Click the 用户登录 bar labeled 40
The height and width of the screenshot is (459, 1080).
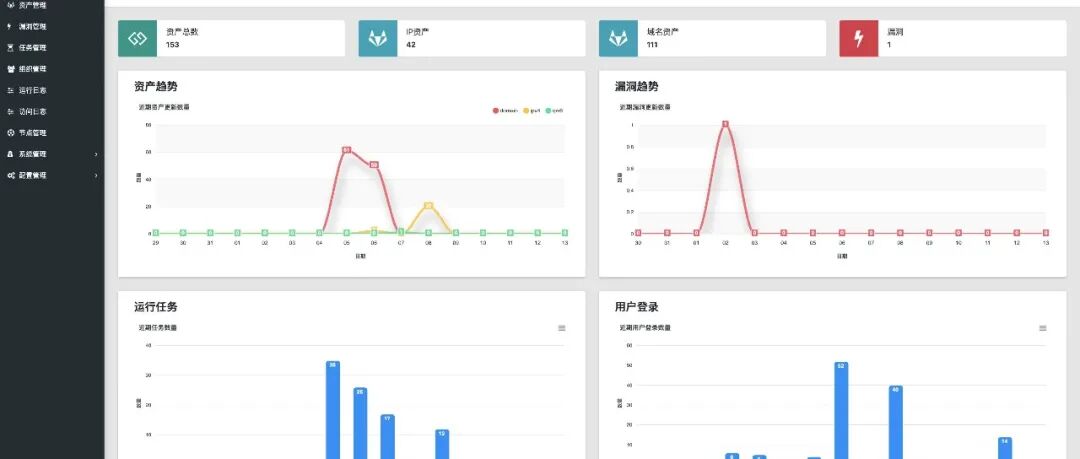(x=895, y=422)
